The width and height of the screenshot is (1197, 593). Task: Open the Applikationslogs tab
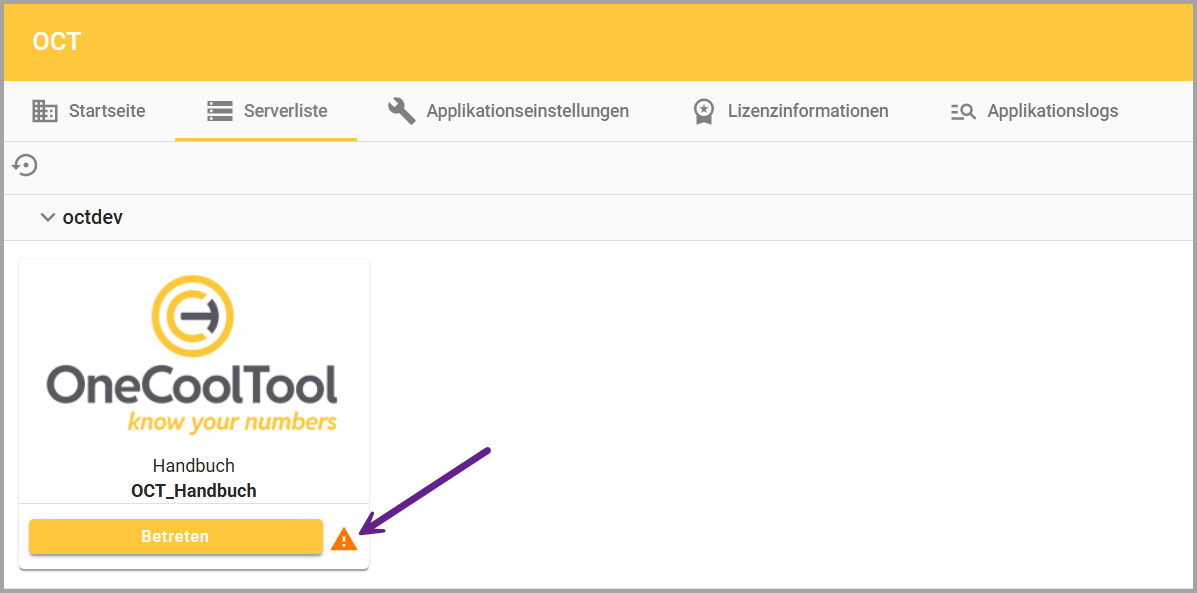1034,111
